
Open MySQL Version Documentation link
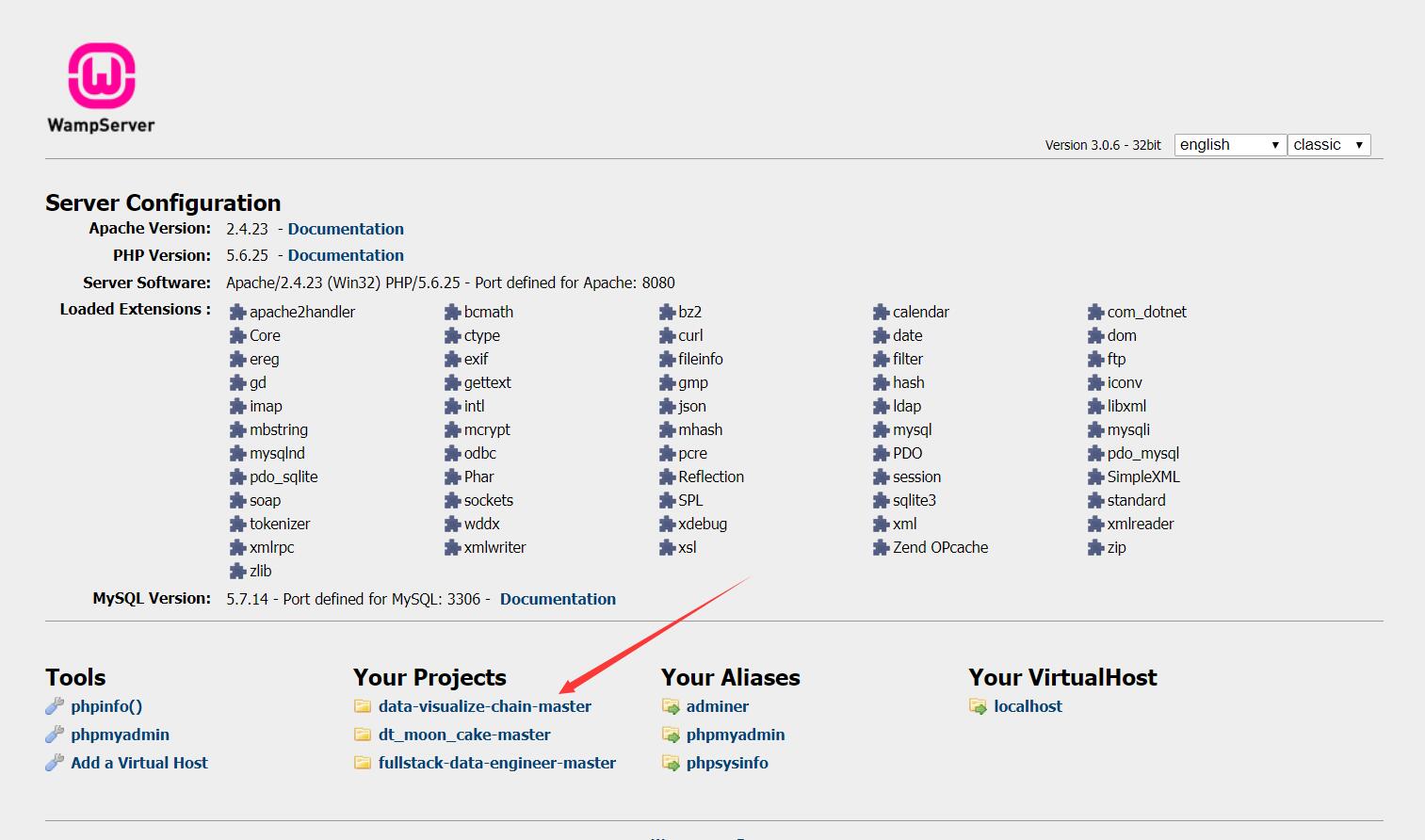558,599
